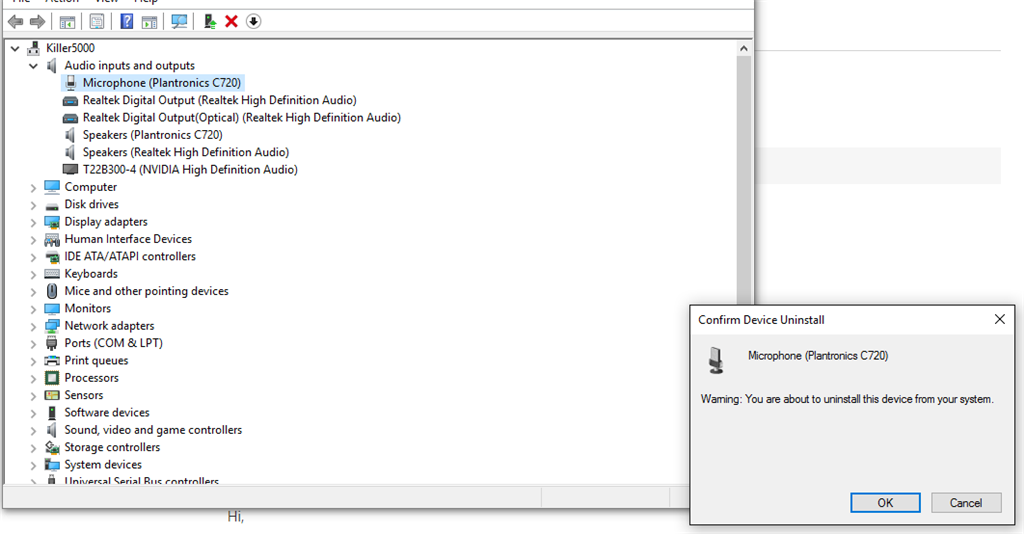
Task: Click the Update driver software toolbar icon
Action: (x=210, y=22)
